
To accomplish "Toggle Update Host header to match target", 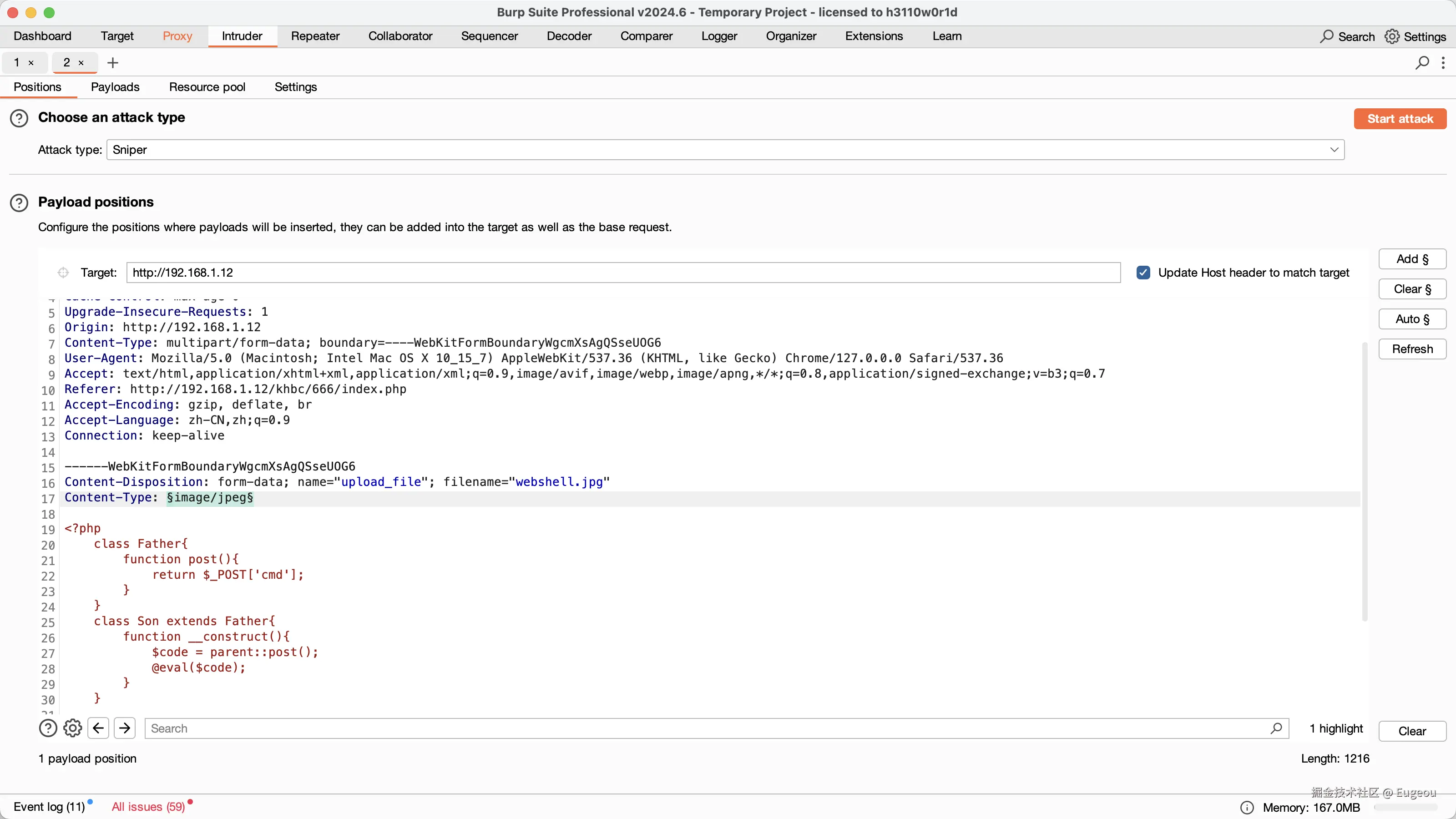I will click(1143, 273).
